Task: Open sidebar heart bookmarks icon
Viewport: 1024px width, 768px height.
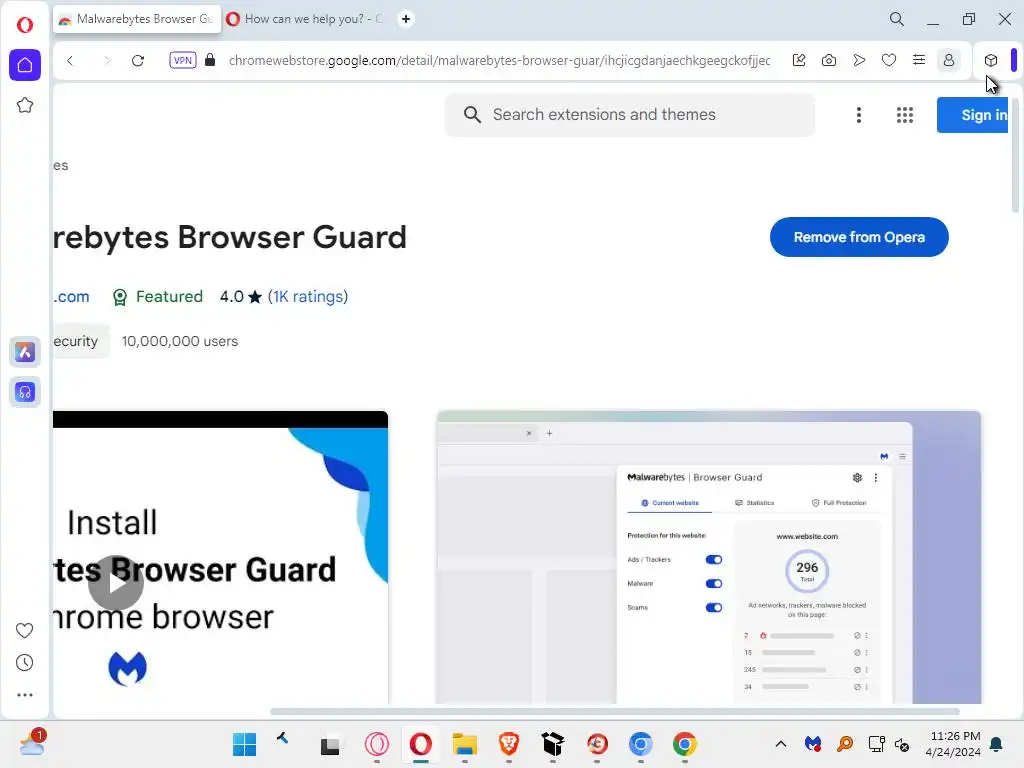Action: [x=24, y=630]
